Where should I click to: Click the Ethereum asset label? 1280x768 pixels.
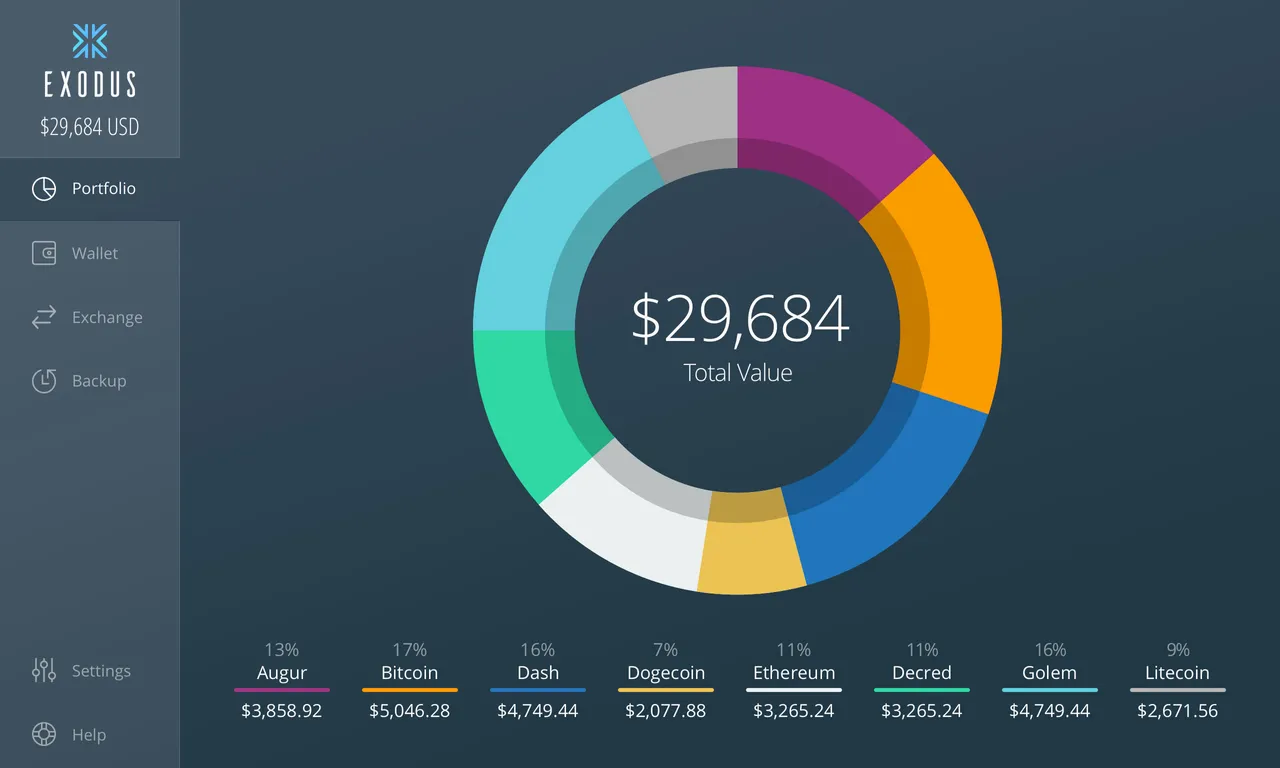[x=794, y=673]
